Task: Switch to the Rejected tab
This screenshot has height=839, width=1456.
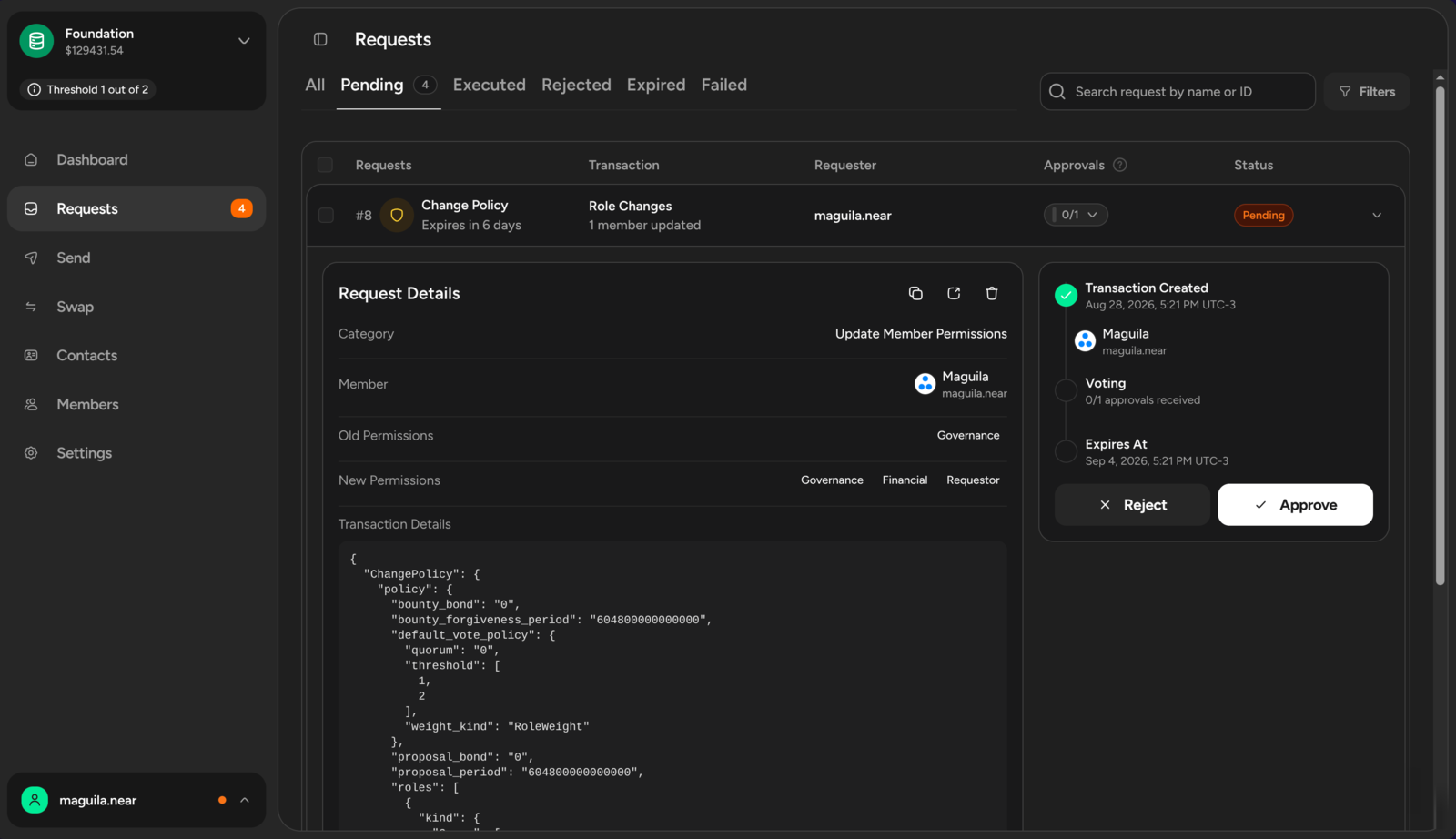Action: tap(576, 85)
